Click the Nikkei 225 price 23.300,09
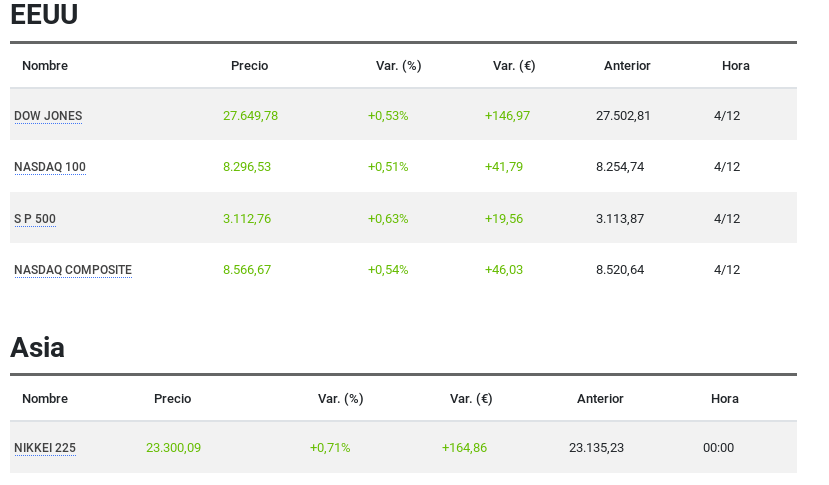Image resolution: width=829 pixels, height=485 pixels. coord(173,448)
